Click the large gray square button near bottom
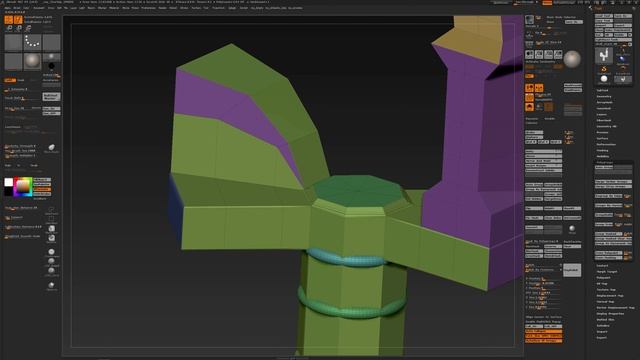The height and width of the screenshot is (360, 640). [572, 270]
